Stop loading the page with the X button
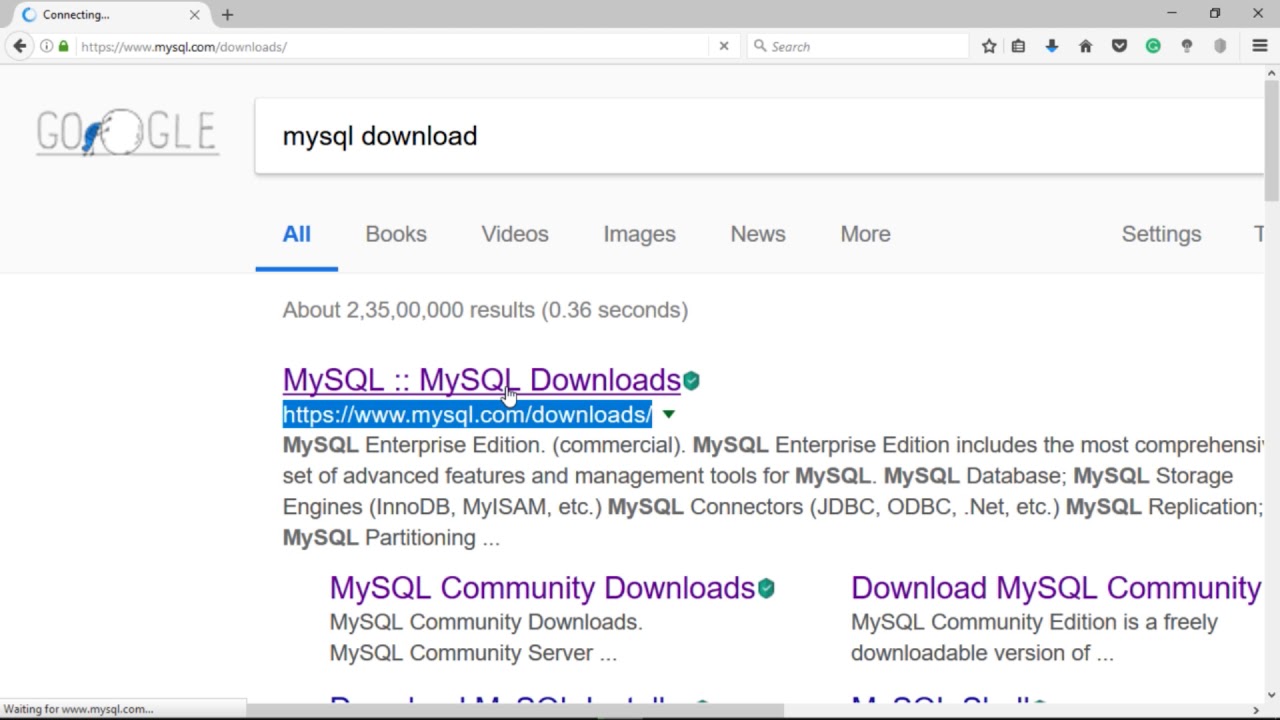This screenshot has width=1280, height=720. 724,46
